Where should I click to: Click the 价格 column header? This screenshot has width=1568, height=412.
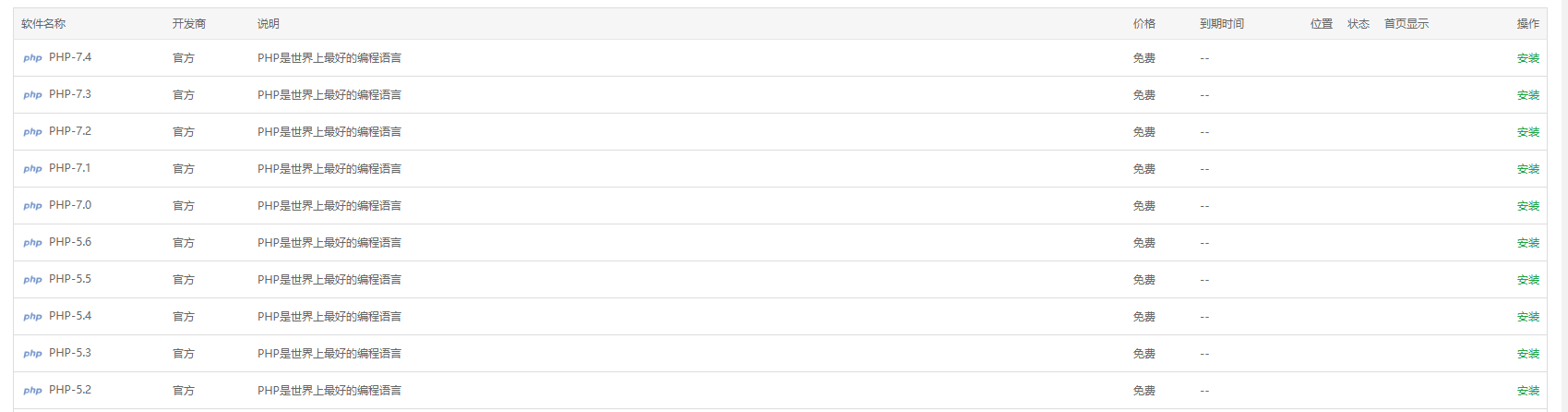[1143, 24]
